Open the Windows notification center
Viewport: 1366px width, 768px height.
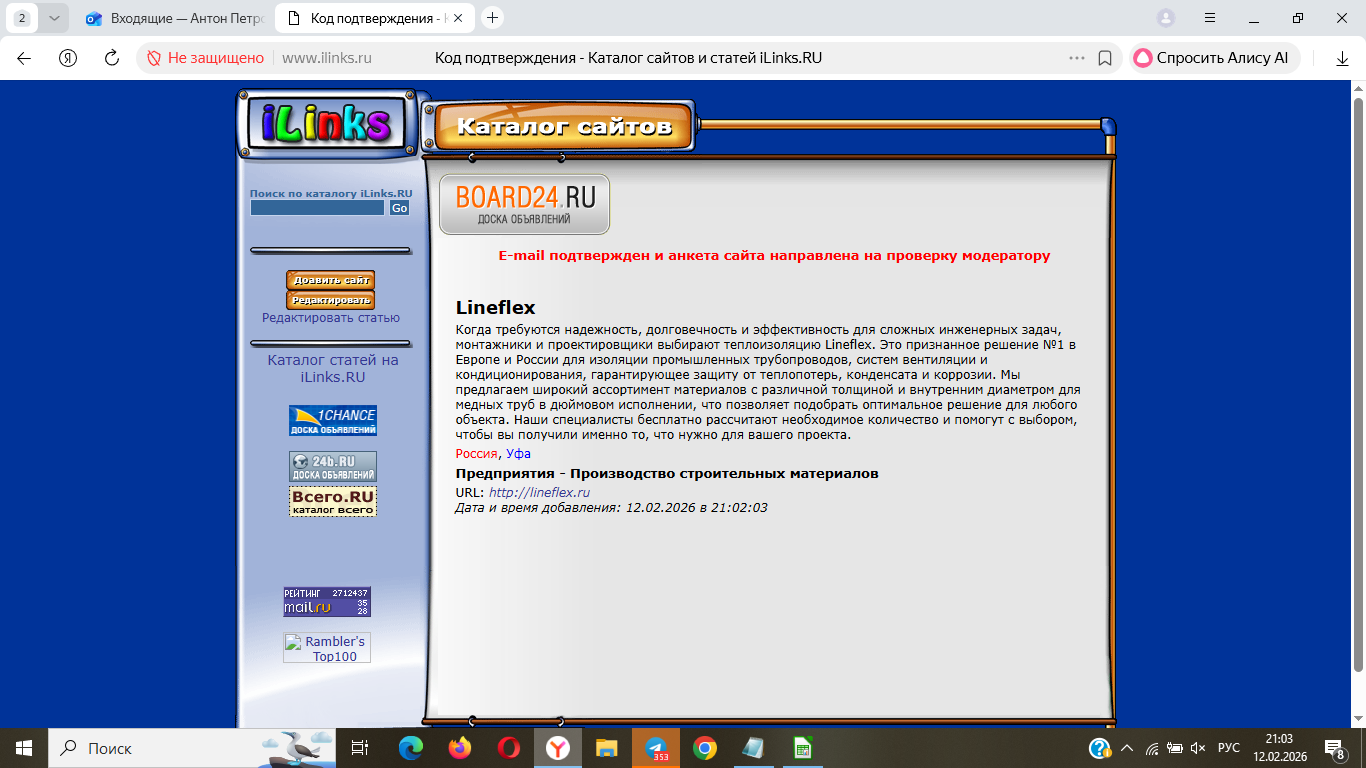click(1336, 748)
